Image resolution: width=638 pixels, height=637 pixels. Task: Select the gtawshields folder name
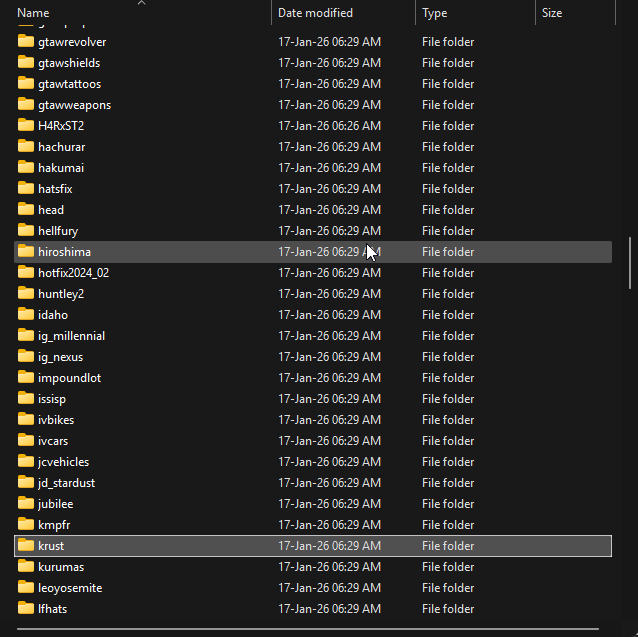click(x=69, y=63)
